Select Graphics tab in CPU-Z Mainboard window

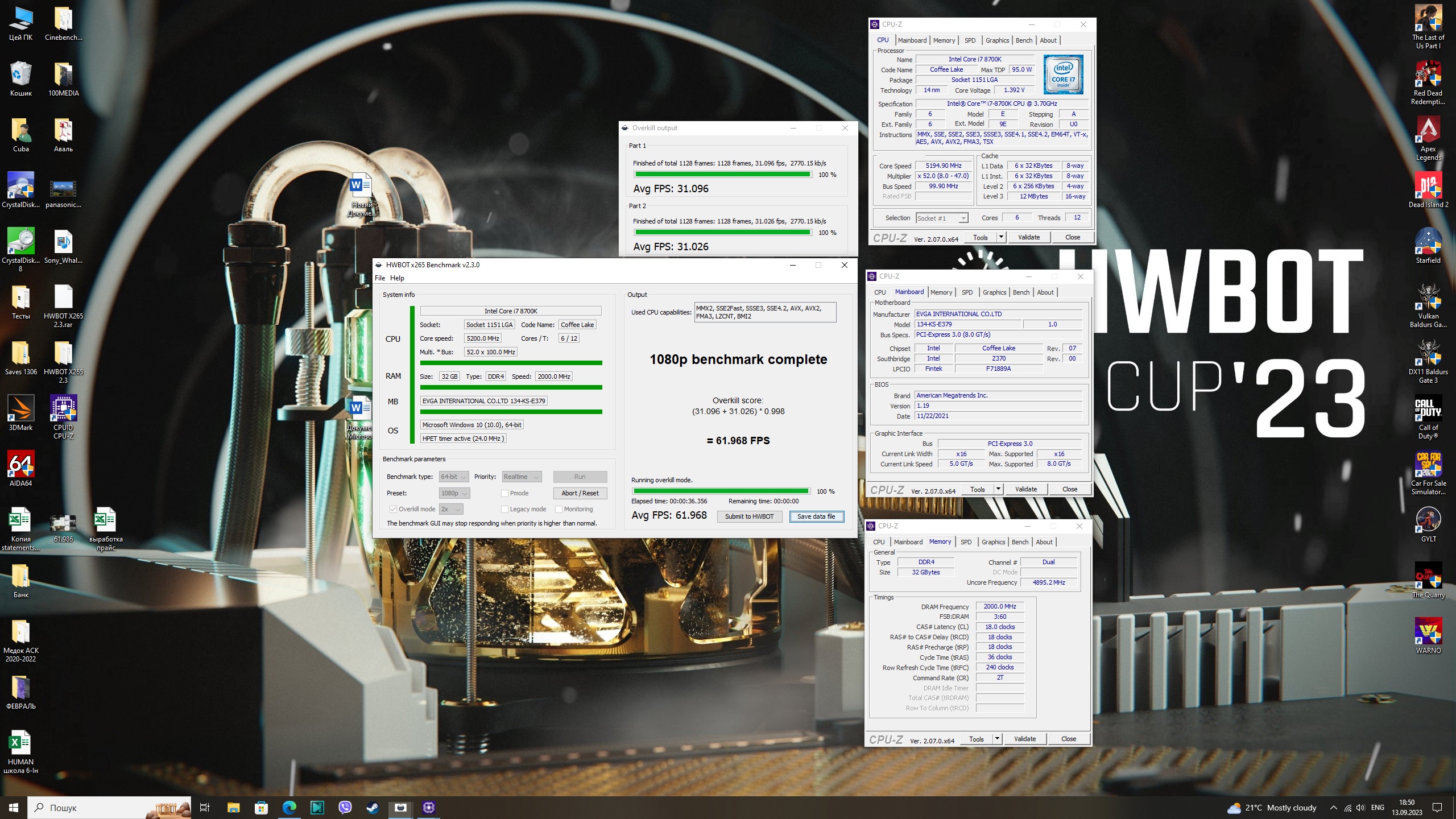click(994, 292)
